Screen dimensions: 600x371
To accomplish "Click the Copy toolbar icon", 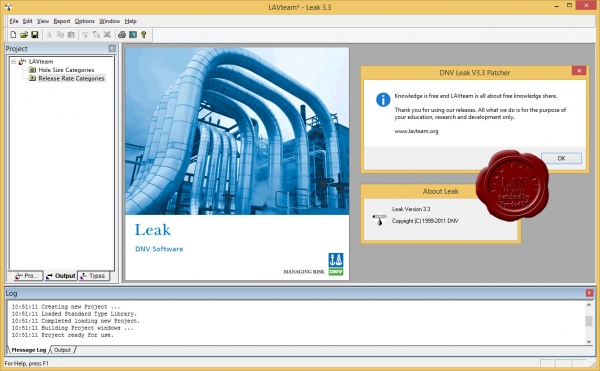I will 60,35.
